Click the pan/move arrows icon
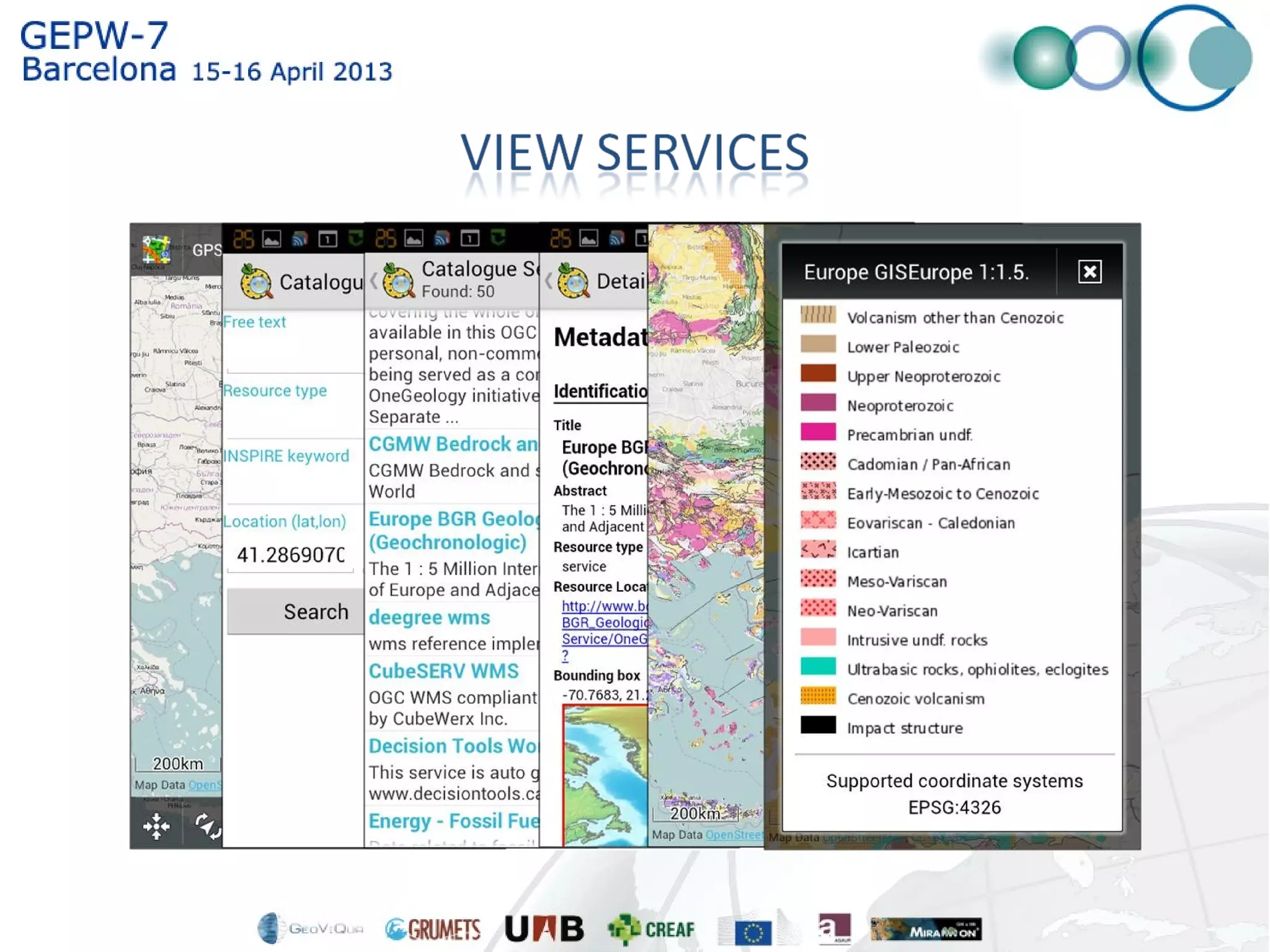Screen dimensions: 1270x952 [x=156, y=826]
